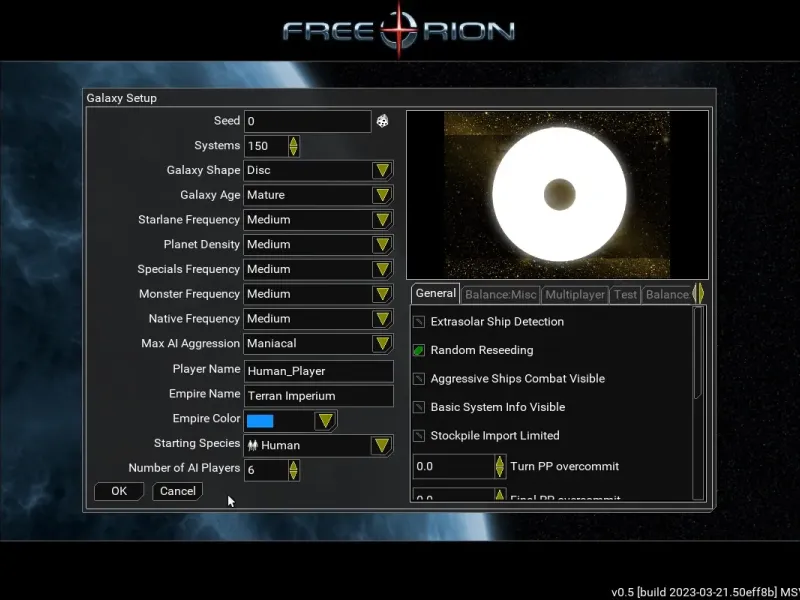Screen dimensions: 800x600
Task: Click the Seed input field
Action: 308,121
